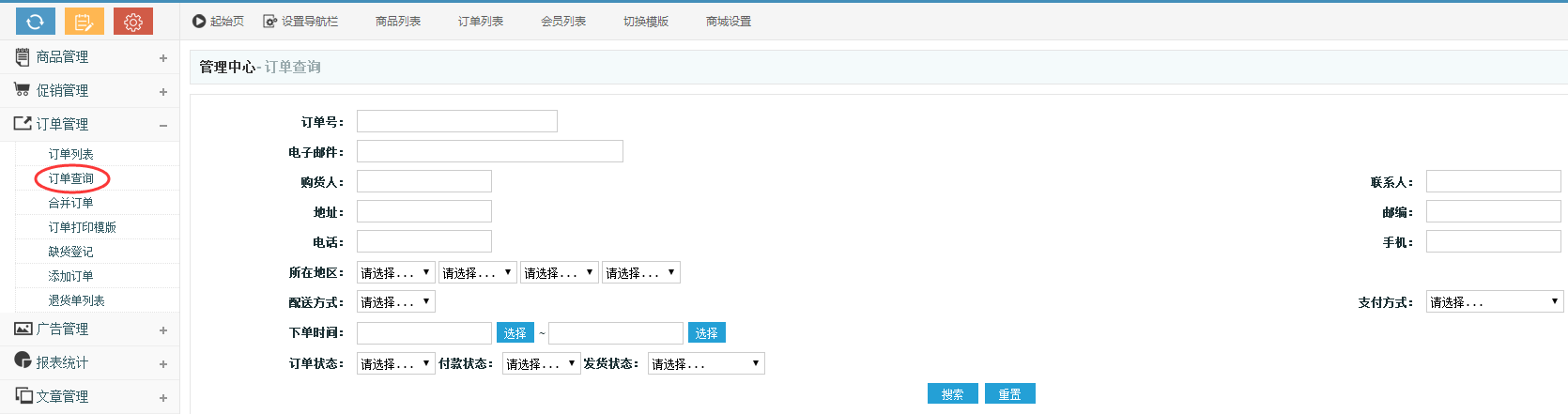Expand the 广告管理 sidebar section
Viewport: 1568px width, 414px height.
tap(163, 330)
